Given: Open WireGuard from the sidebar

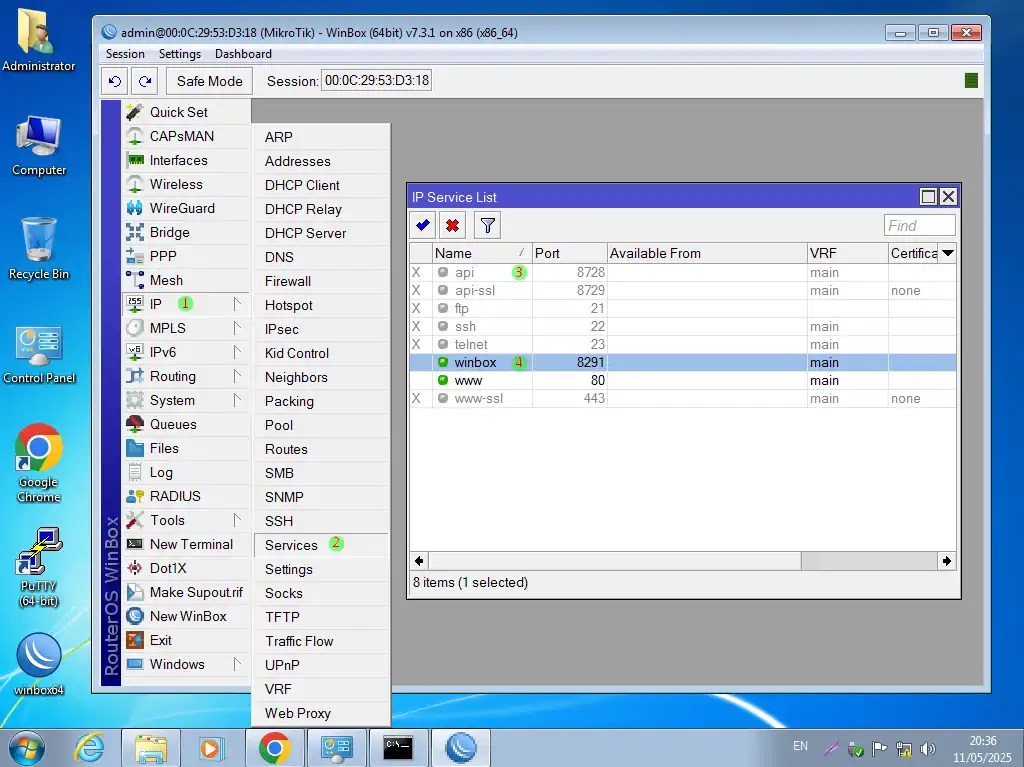Looking at the screenshot, I should click(182, 208).
